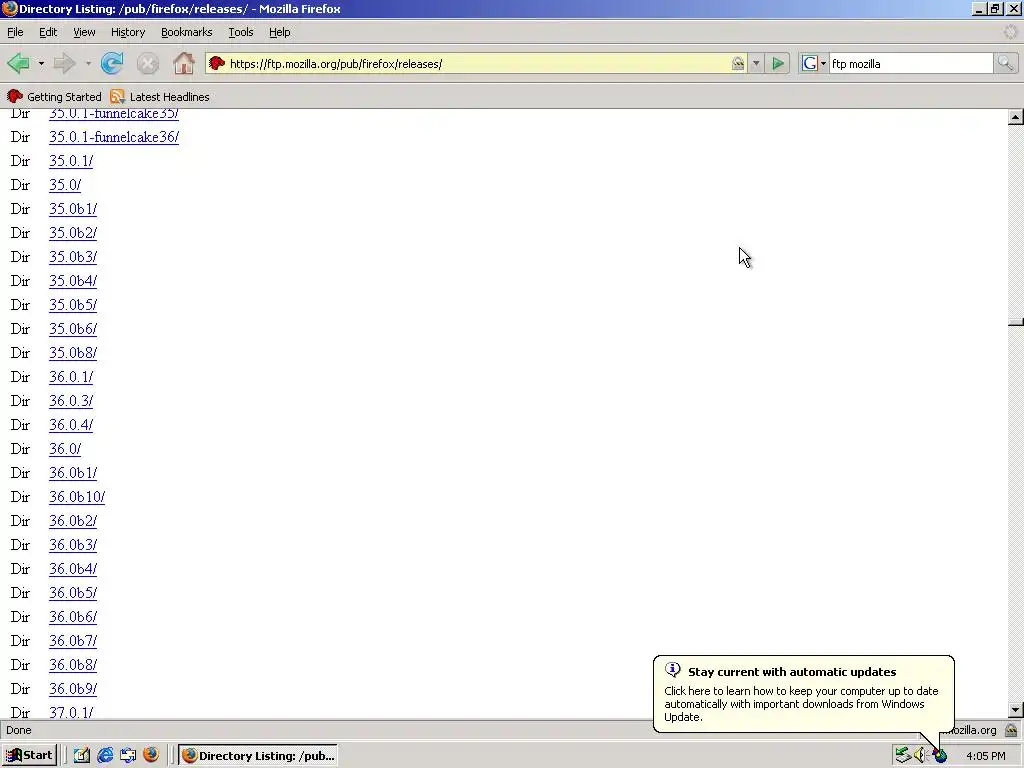Click the Start button
Screen dimensions: 1024x768
coord(29,756)
